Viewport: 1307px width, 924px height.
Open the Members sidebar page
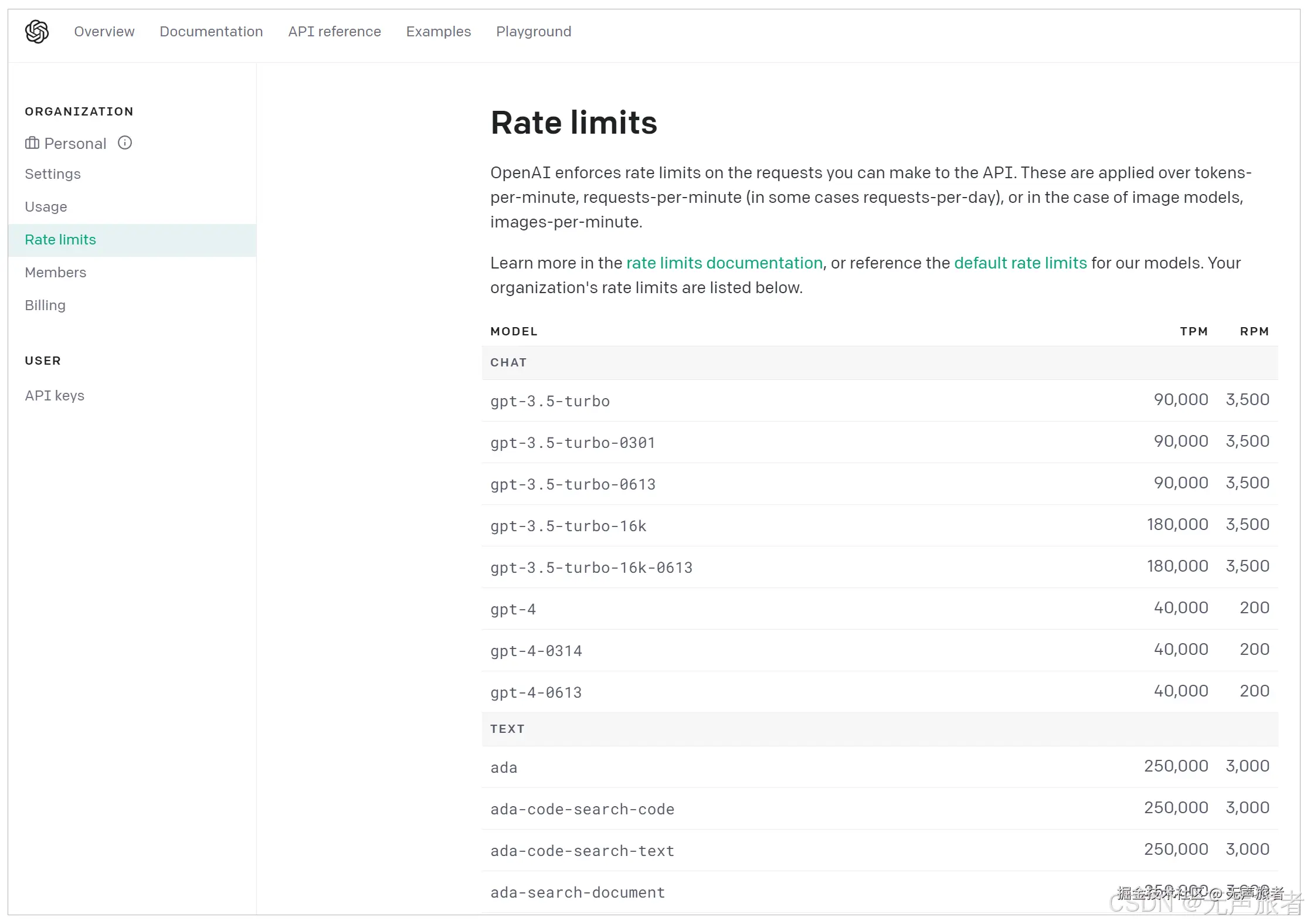(55, 273)
